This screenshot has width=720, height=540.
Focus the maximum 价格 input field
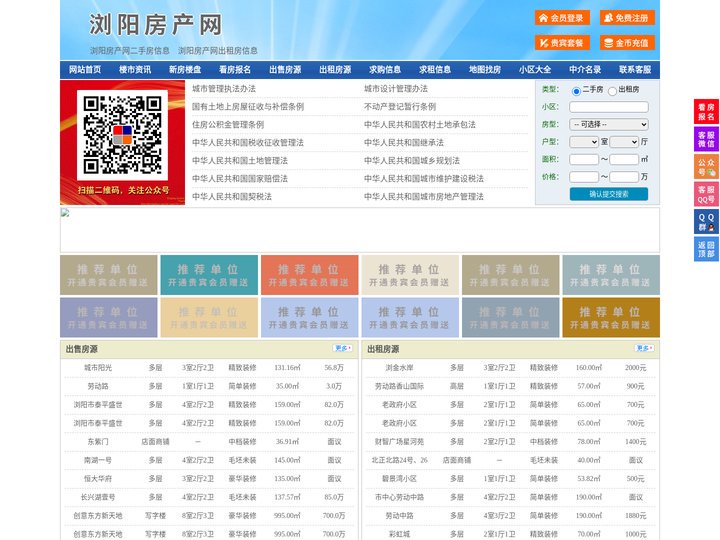click(x=624, y=177)
